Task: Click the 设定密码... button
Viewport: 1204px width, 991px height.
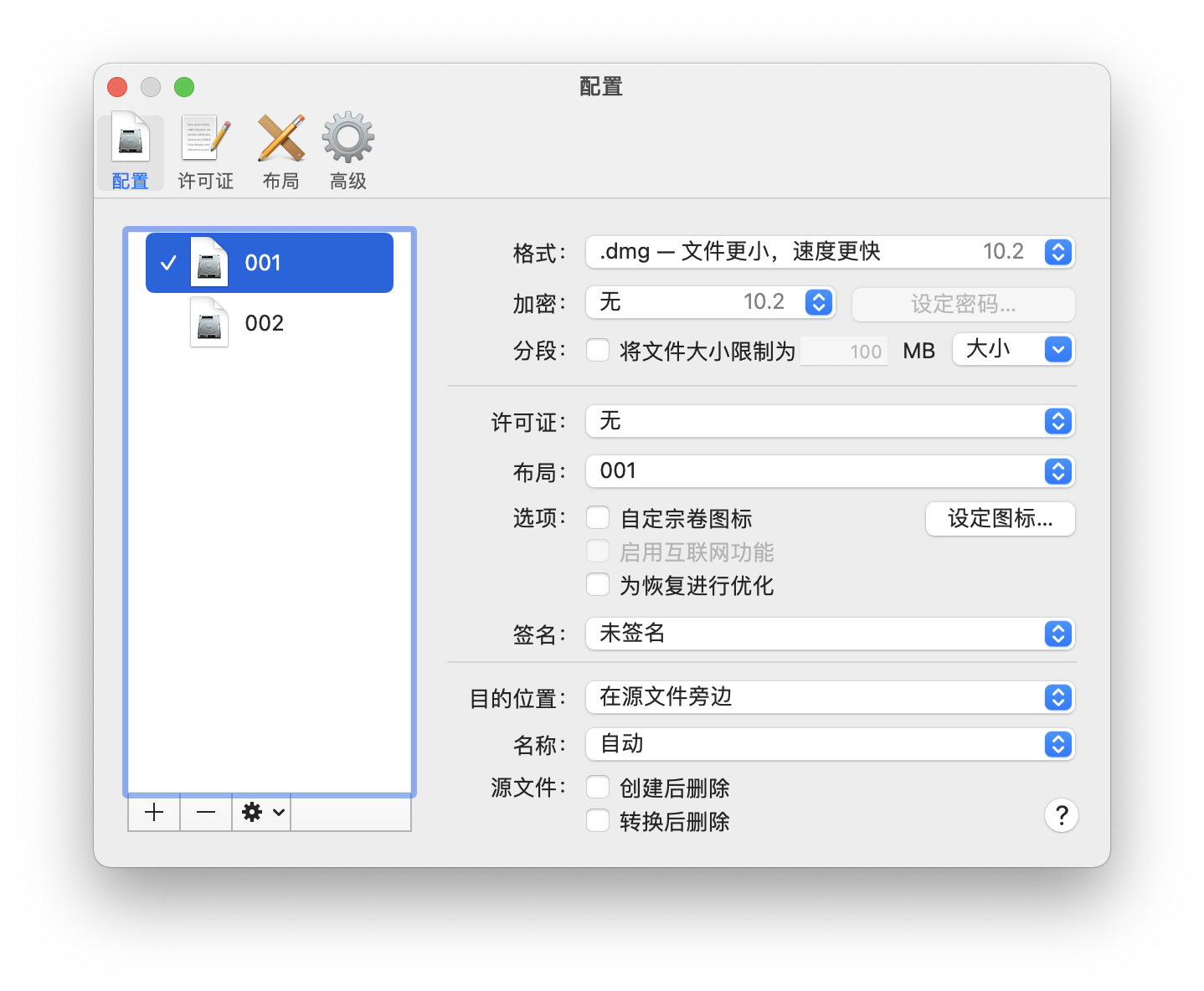Action: 963,304
